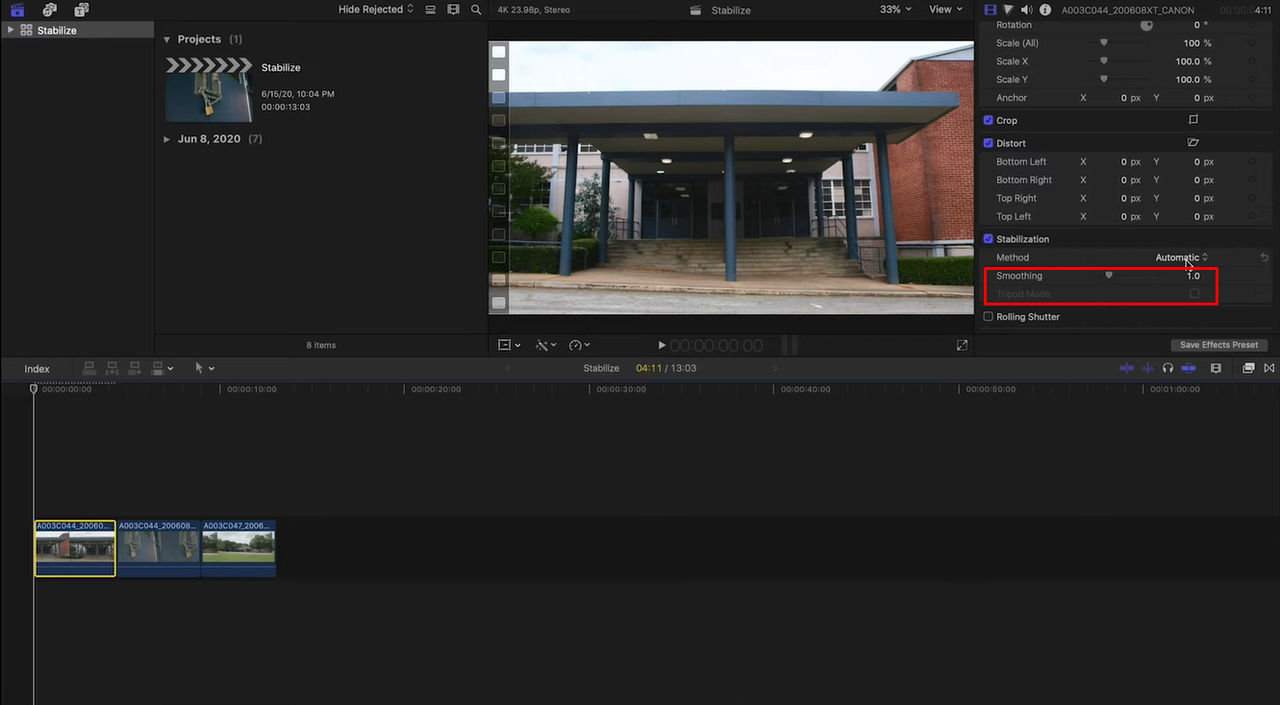Open the Titles and Generators sidebar

coord(82,10)
